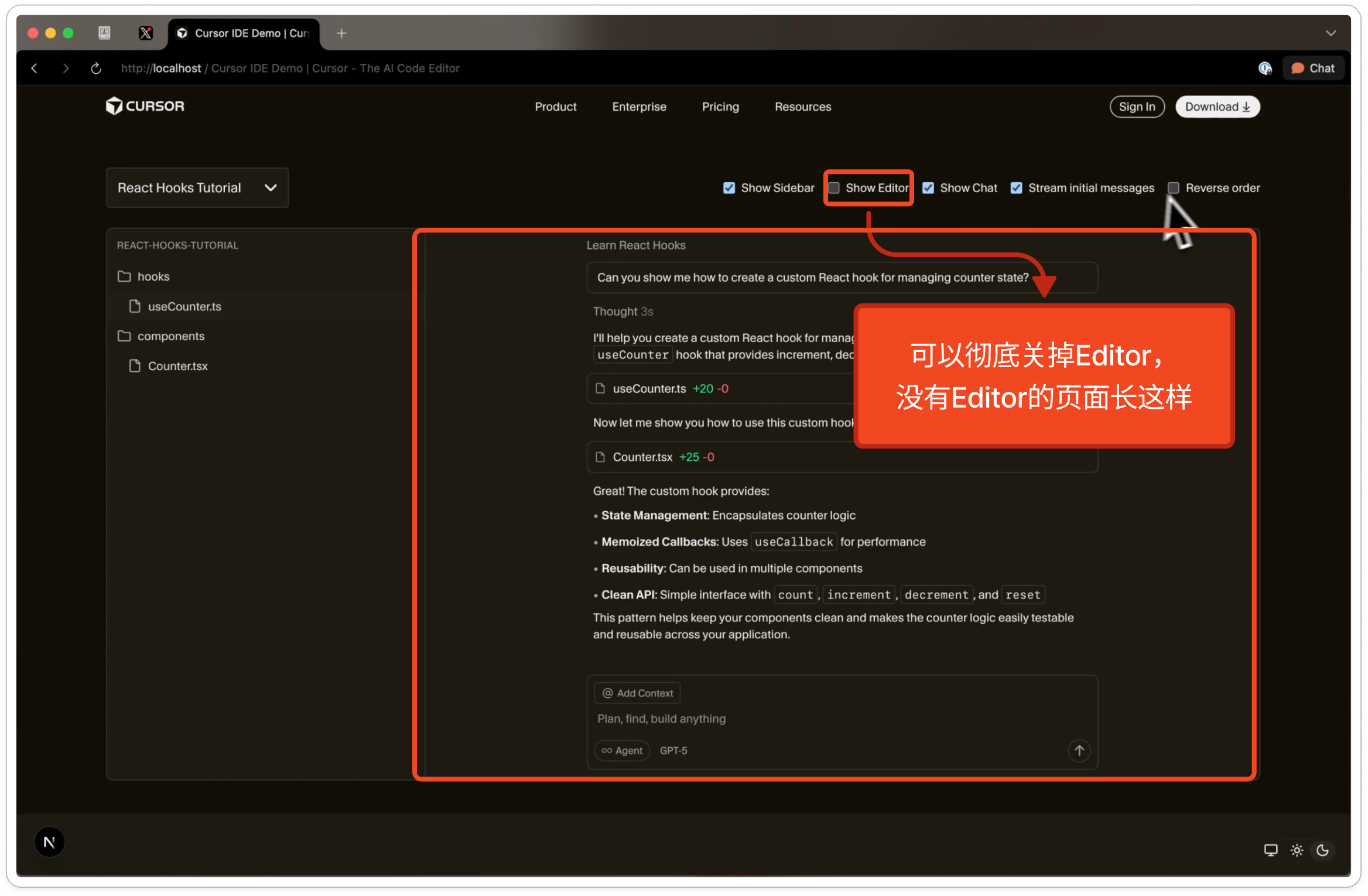Expand the Thought 3s section
Viewport: 1368px width, 896px height.
[x=623, y=312]
